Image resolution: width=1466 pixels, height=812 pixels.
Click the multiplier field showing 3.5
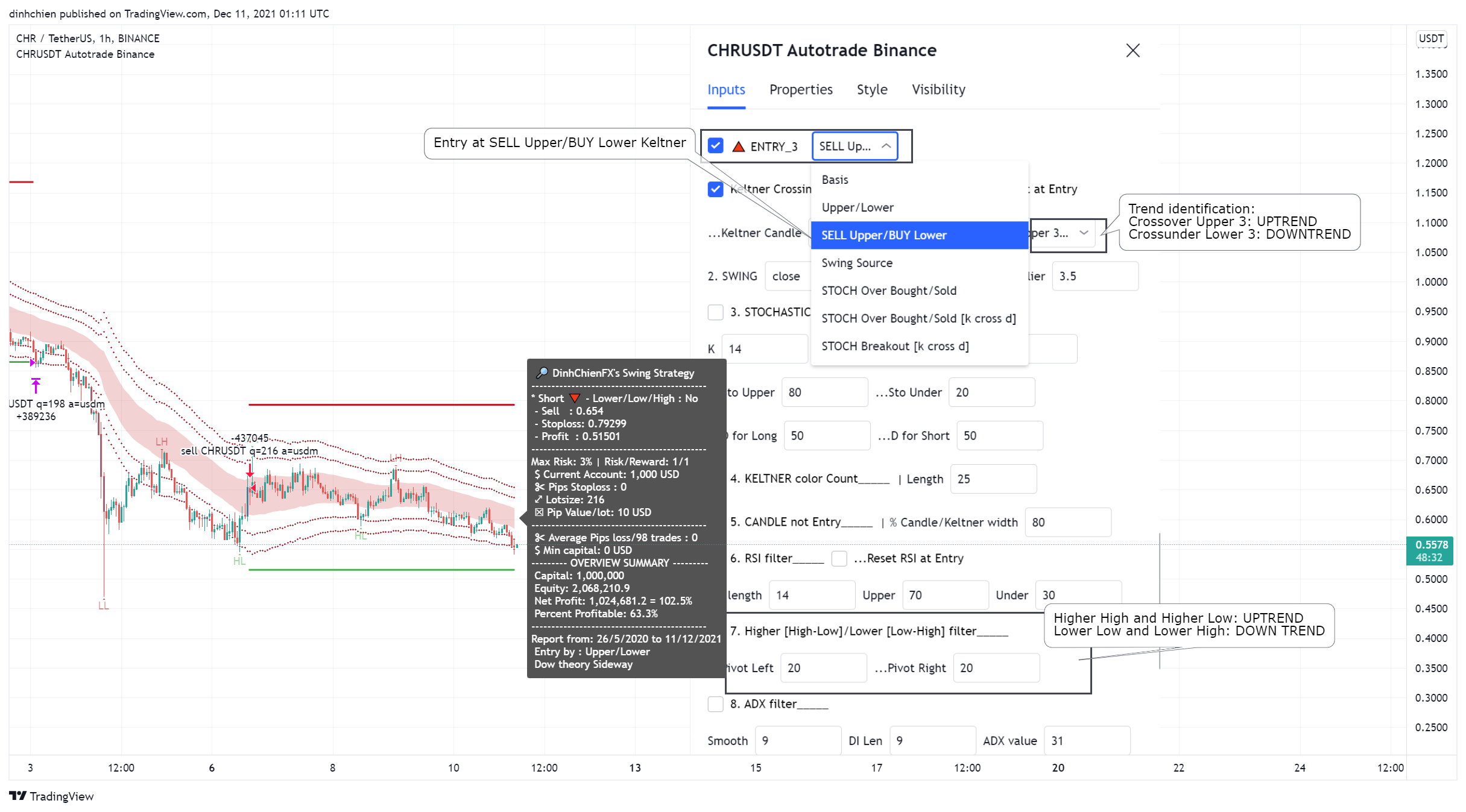click(x=1095, y=276)
